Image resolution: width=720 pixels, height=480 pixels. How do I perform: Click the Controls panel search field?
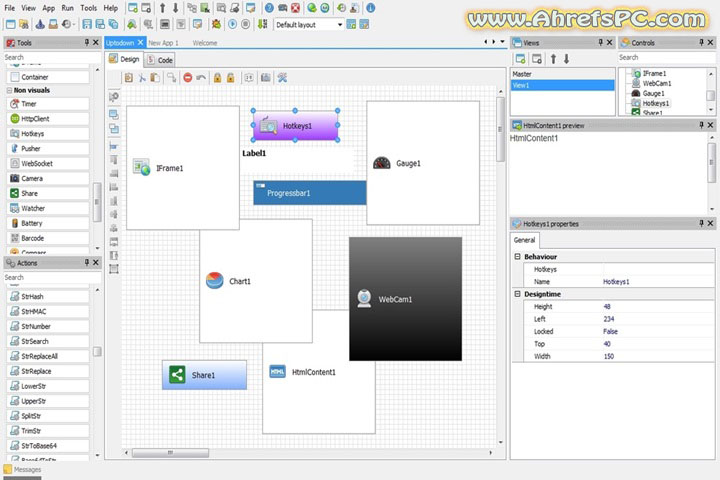click(666, 57)
